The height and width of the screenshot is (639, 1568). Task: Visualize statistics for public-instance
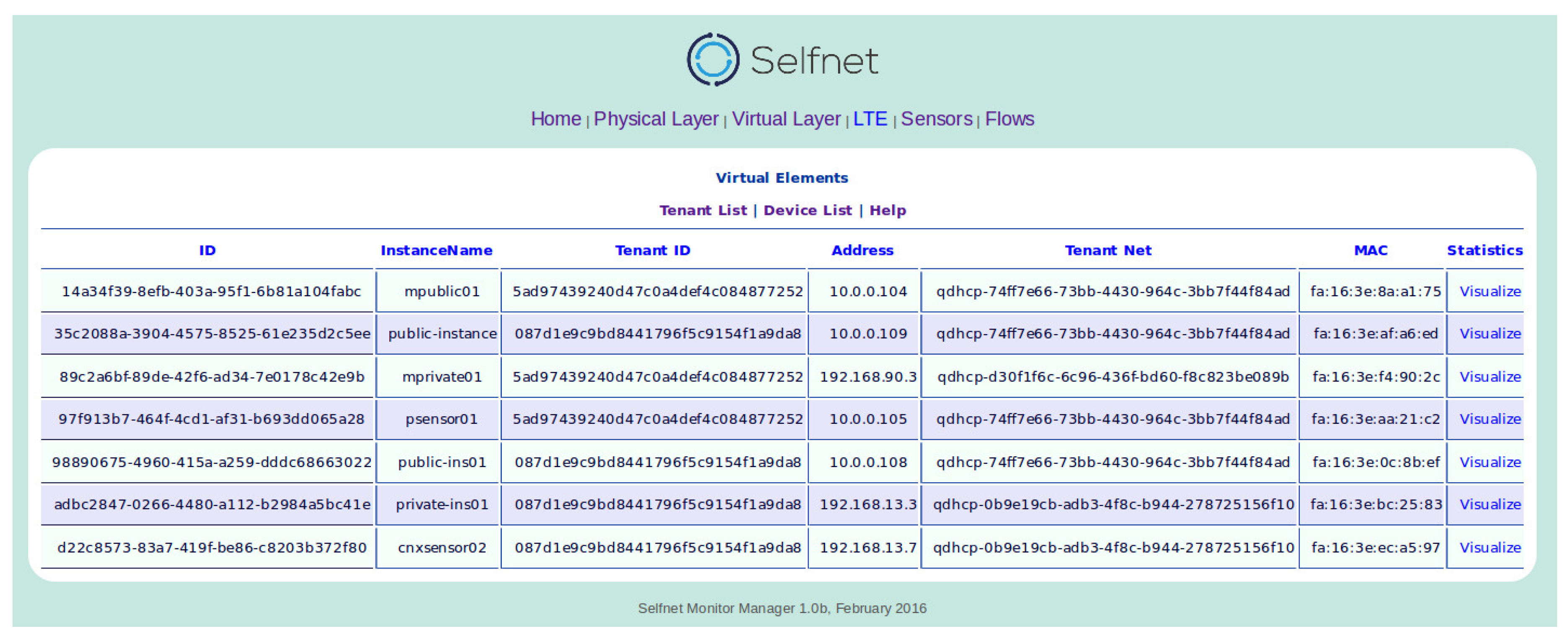tap(1490, 333)
